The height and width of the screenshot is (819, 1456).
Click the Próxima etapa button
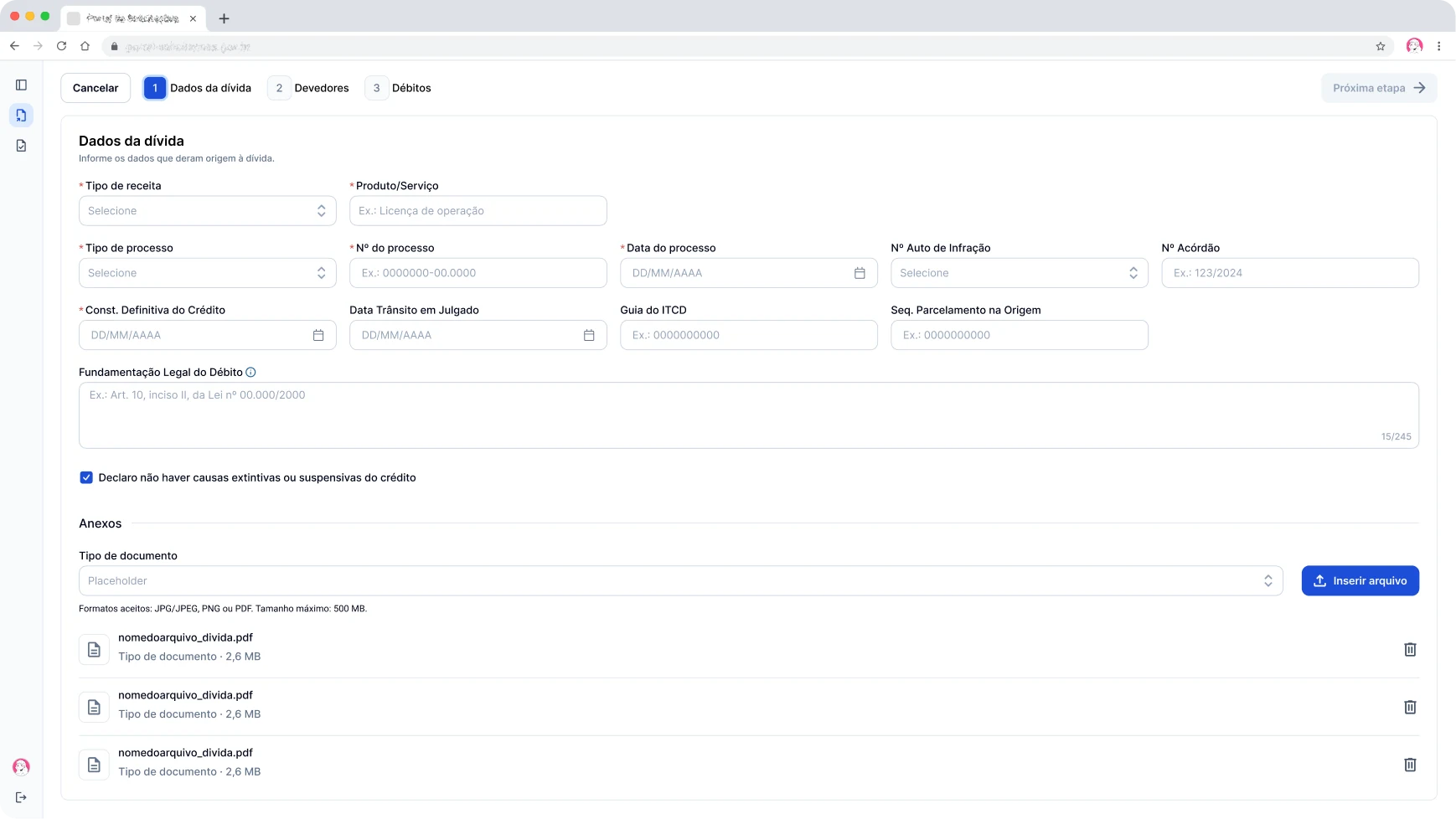(1379, 88)
